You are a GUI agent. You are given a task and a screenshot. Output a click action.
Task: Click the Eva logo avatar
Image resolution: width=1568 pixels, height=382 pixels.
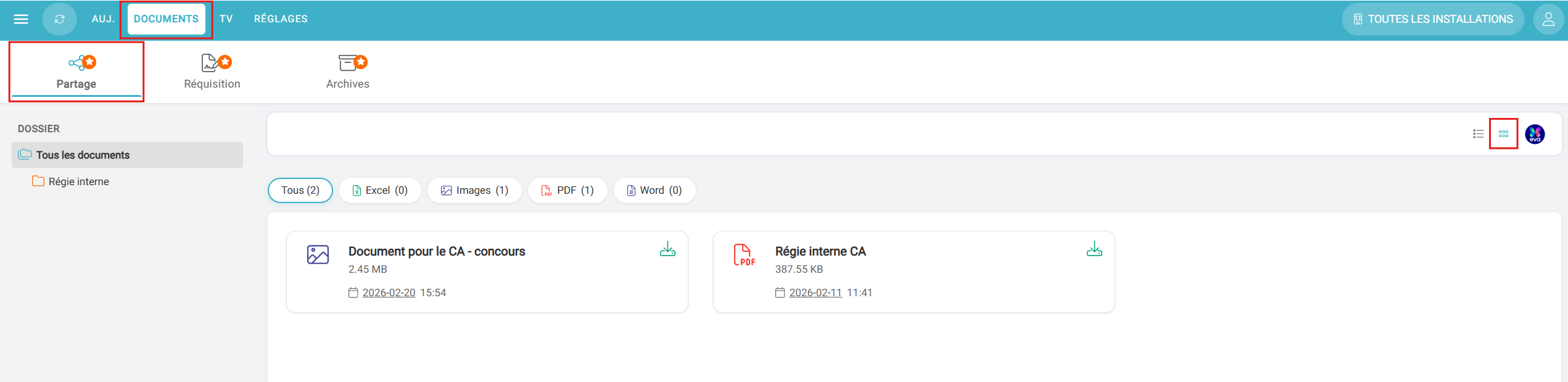(x=1534, y=134)
